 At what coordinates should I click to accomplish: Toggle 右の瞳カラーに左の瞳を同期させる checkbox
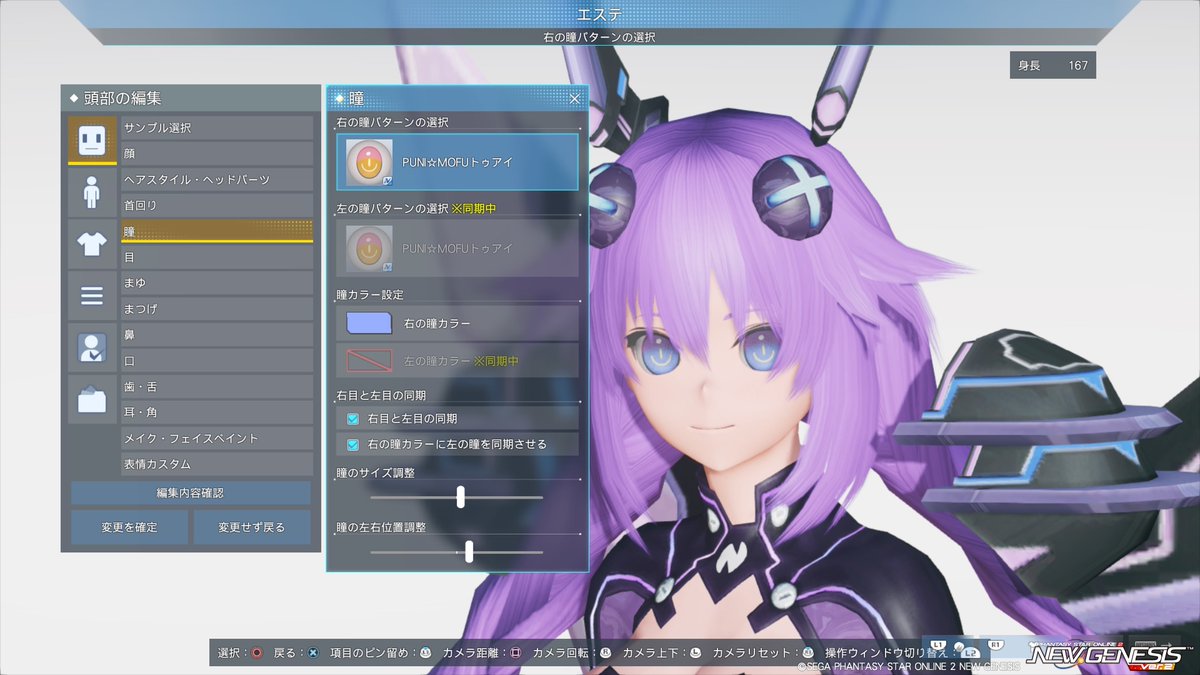point(353,444)
